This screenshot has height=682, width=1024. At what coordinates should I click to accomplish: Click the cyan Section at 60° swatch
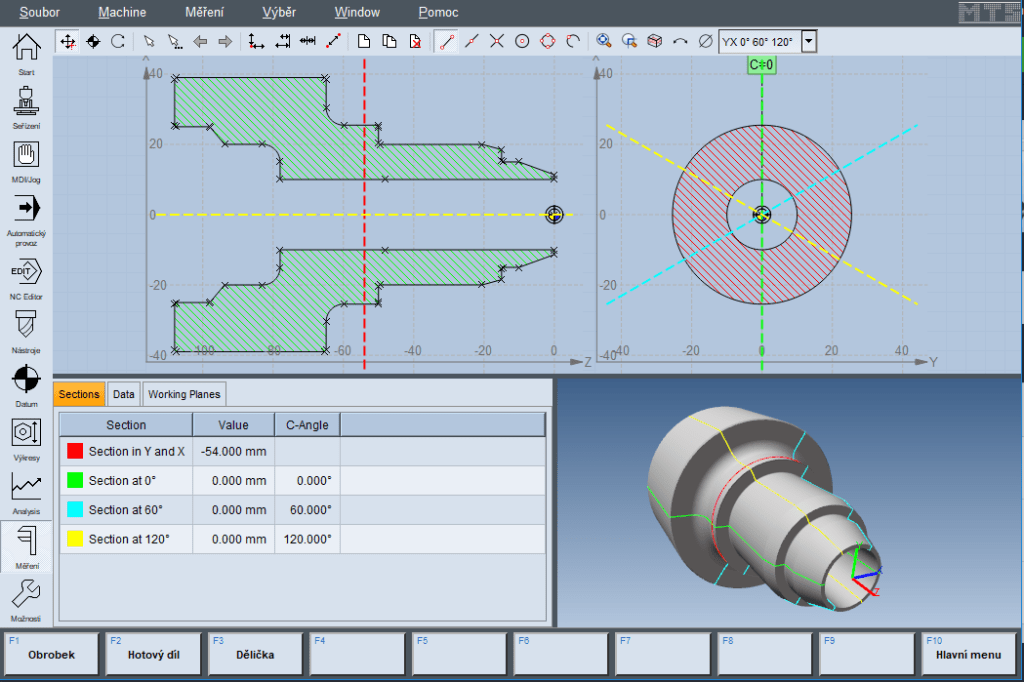tap(75, 510)
